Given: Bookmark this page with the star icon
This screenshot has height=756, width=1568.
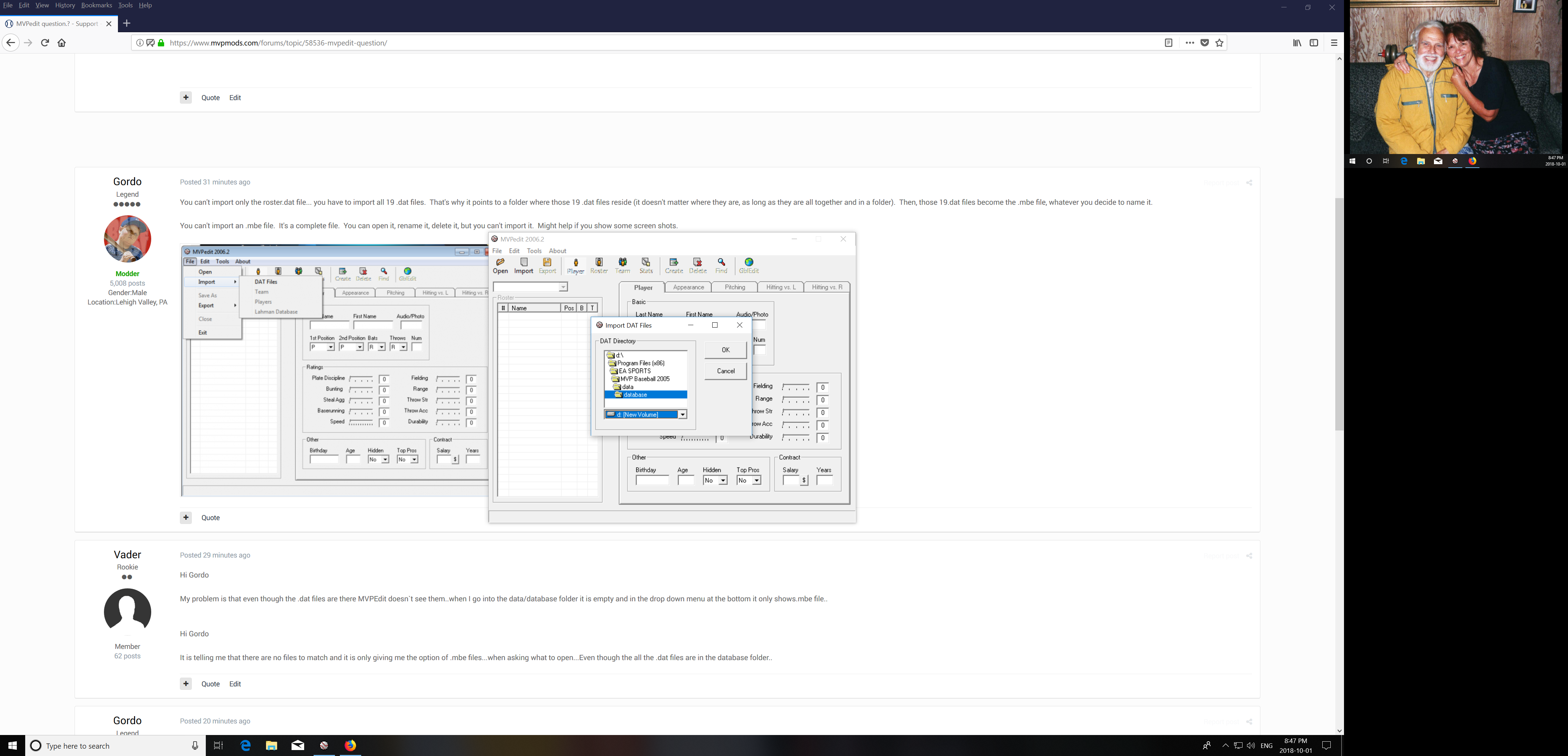Looking at the screenshot, I should pos(1219,43).
